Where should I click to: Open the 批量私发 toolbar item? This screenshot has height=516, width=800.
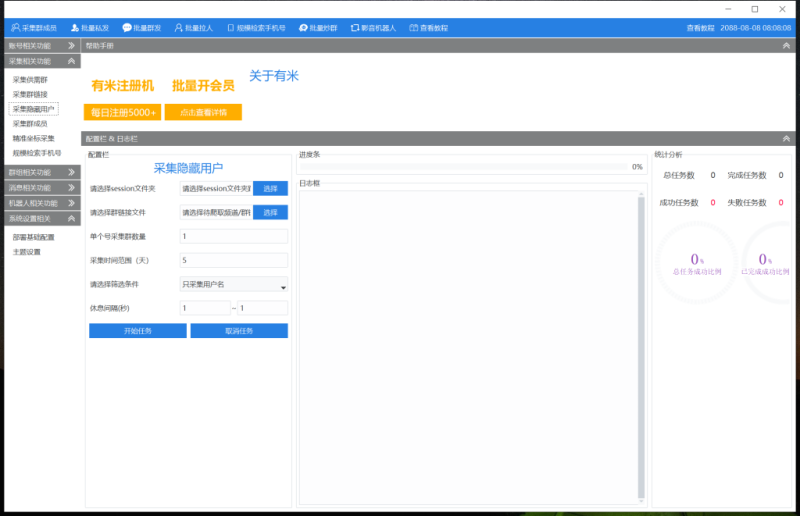click(x=90, y=28)
